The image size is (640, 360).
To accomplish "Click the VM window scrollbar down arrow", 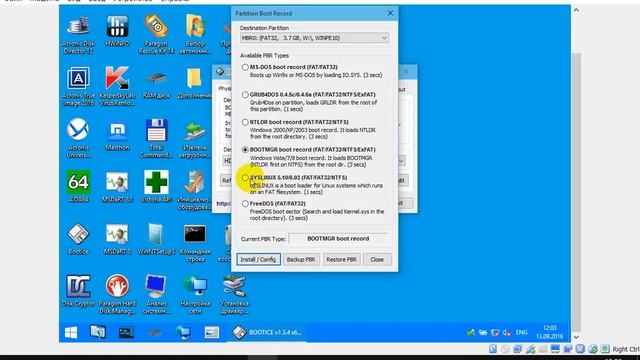I will click(576, 337).
